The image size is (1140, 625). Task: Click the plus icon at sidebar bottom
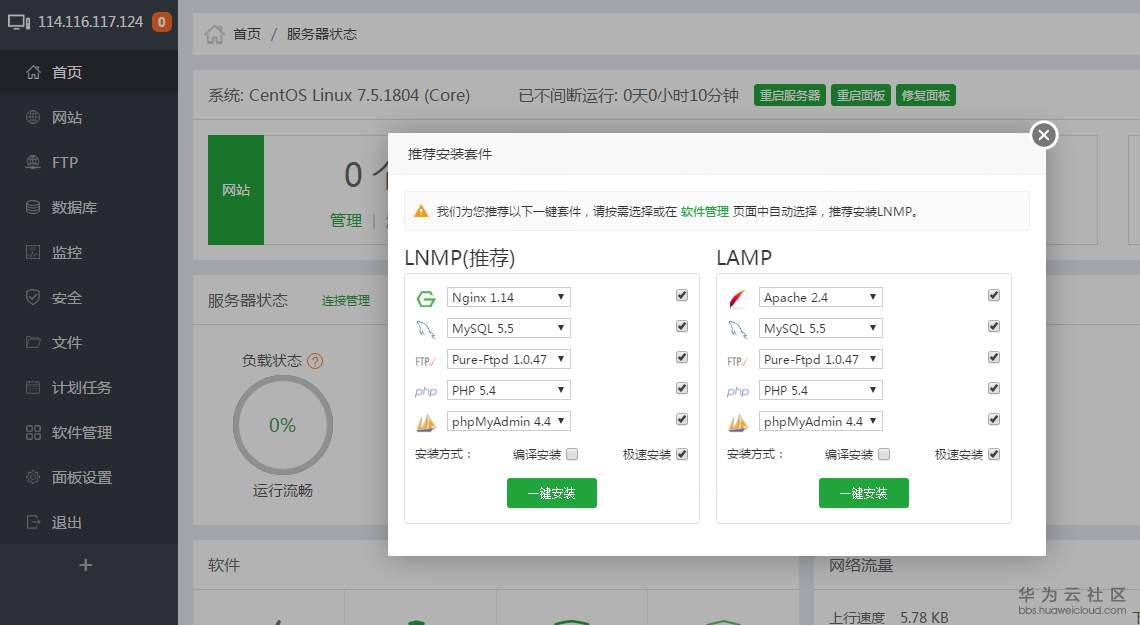point(85,565)
